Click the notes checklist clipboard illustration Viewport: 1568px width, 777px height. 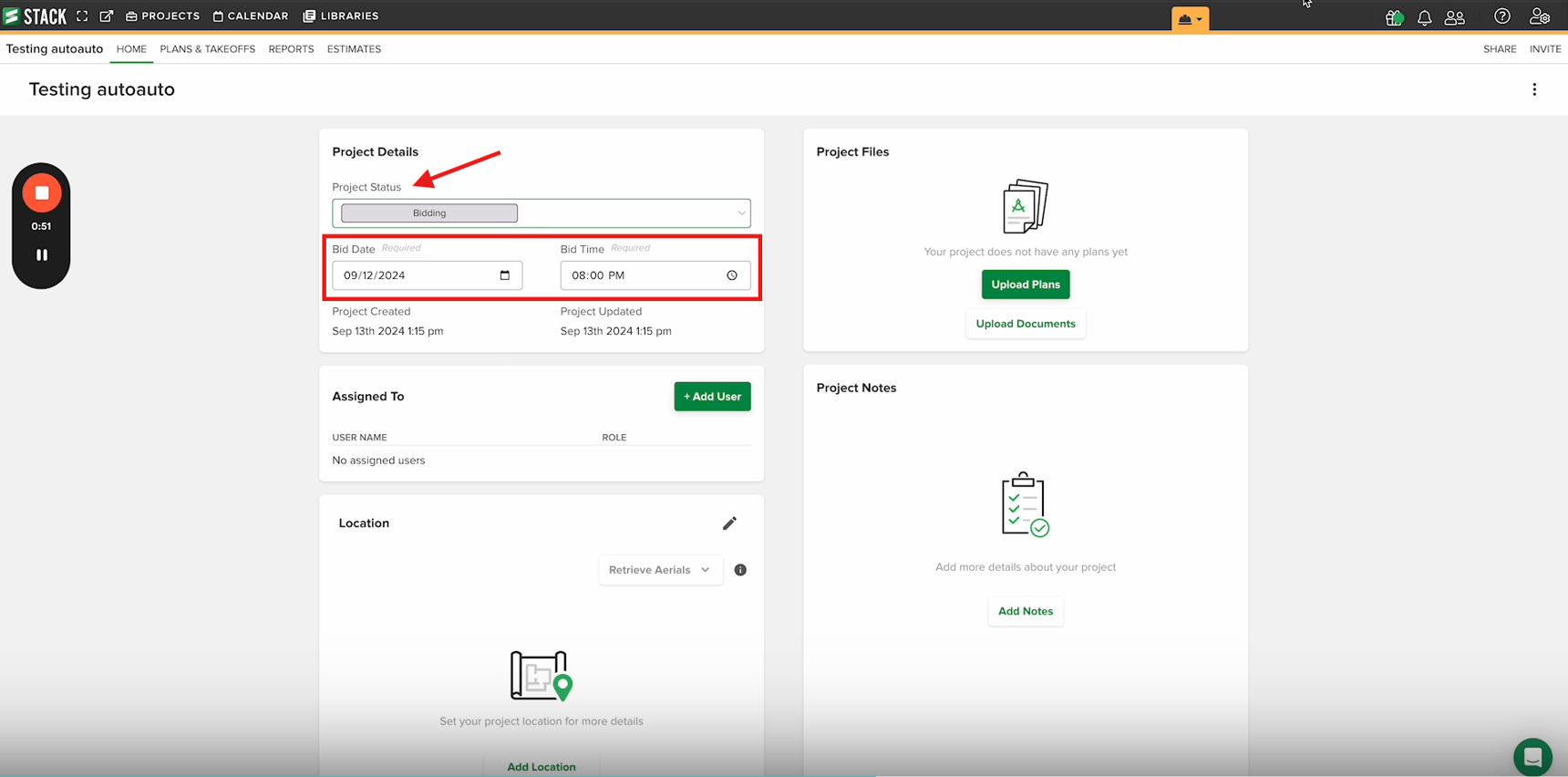(1026, 504)
